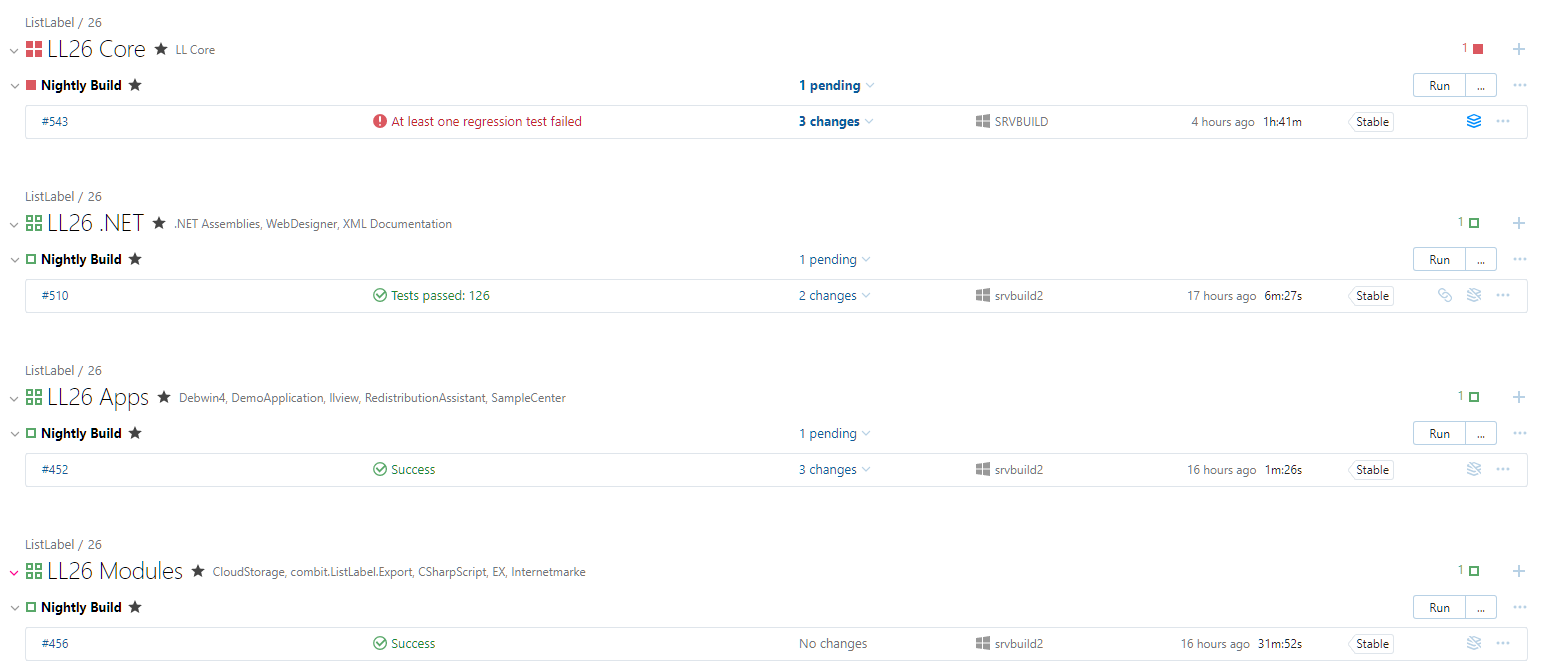Click the green LL26 Modules project grid icon
This screenshot has height=671, width=1546.
[34, 571]
